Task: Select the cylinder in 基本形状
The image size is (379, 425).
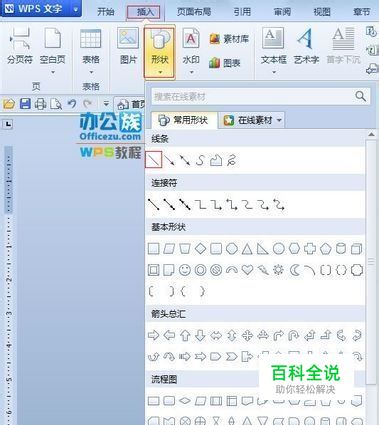Action: [x=341, y=249]
